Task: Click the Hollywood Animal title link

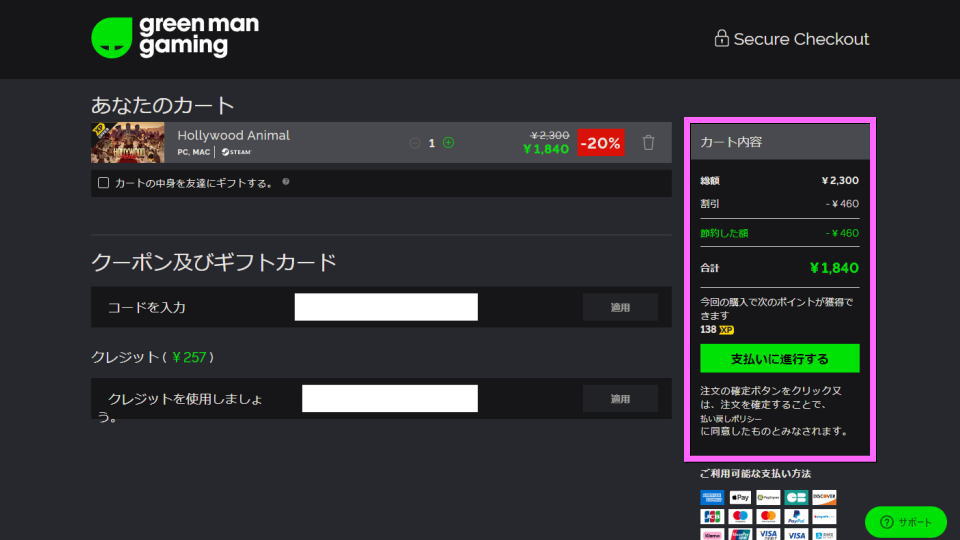Action: click(233, 135)
